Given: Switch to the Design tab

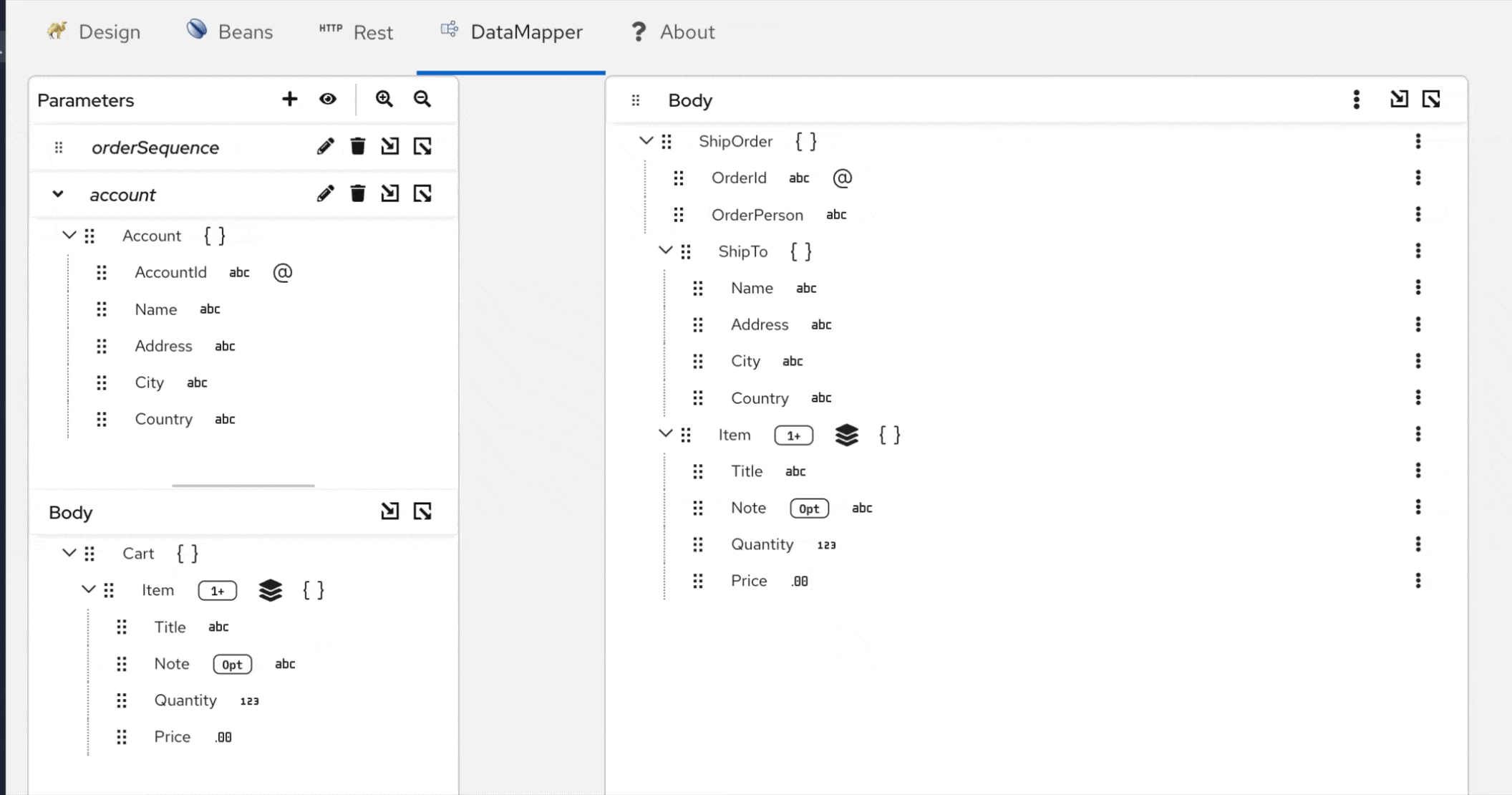Looking at the screenshot, I should tap(94, 32).
